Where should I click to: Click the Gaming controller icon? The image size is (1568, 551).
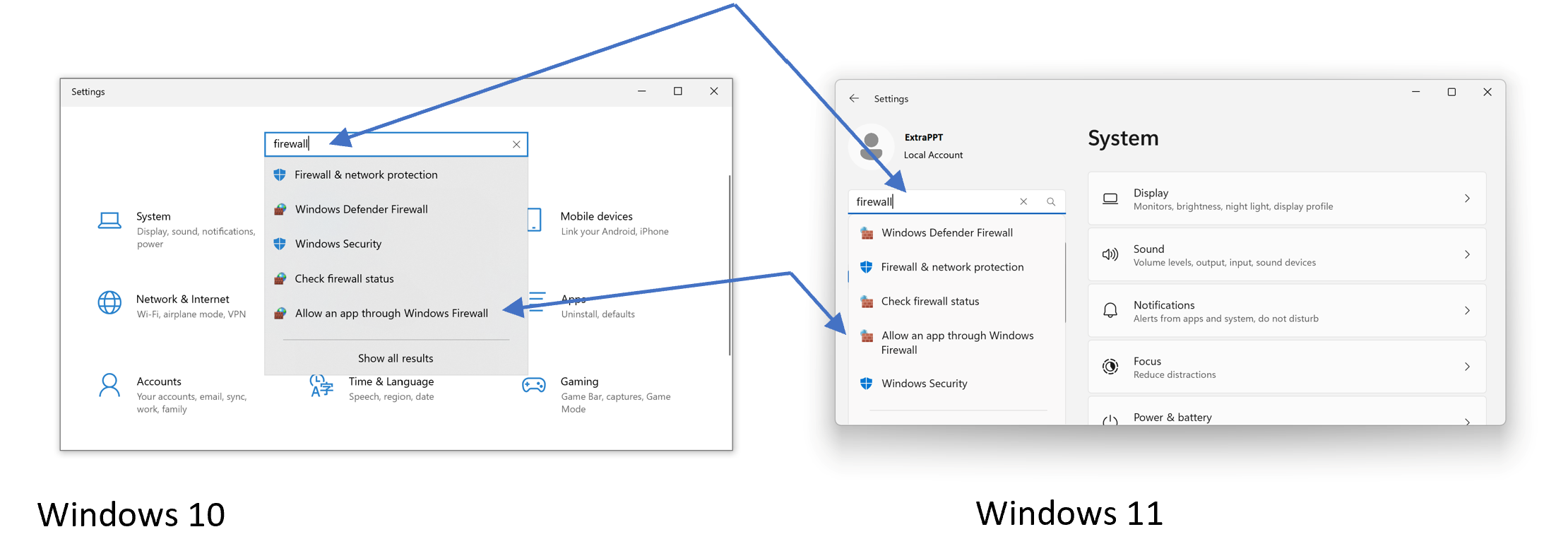point(533,385)
